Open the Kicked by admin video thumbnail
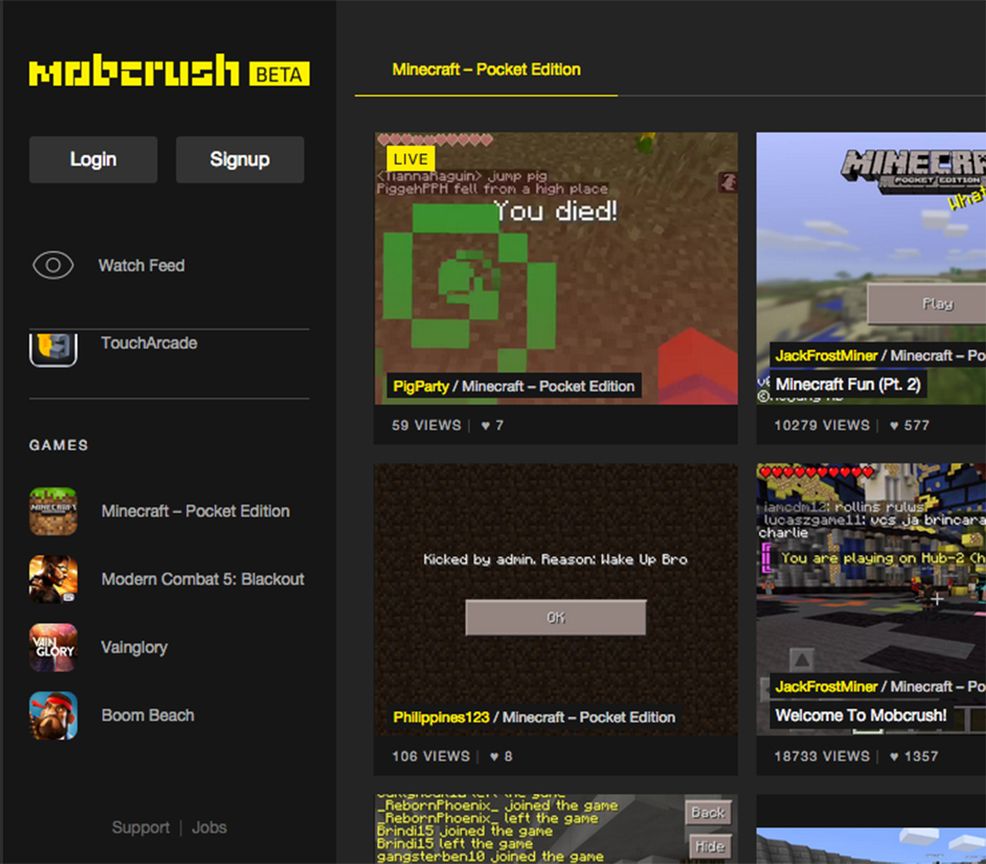This screenshot has height=864, width=986. click(556, 599)
